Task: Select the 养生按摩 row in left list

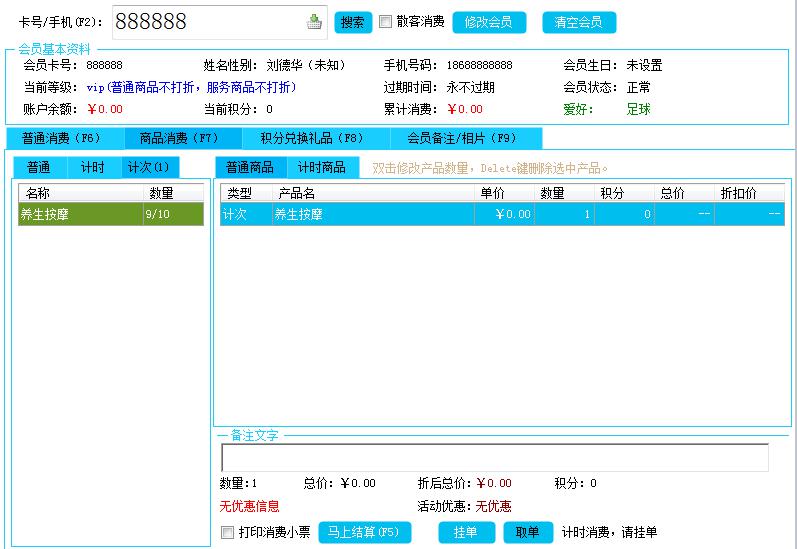Action: 111,214
